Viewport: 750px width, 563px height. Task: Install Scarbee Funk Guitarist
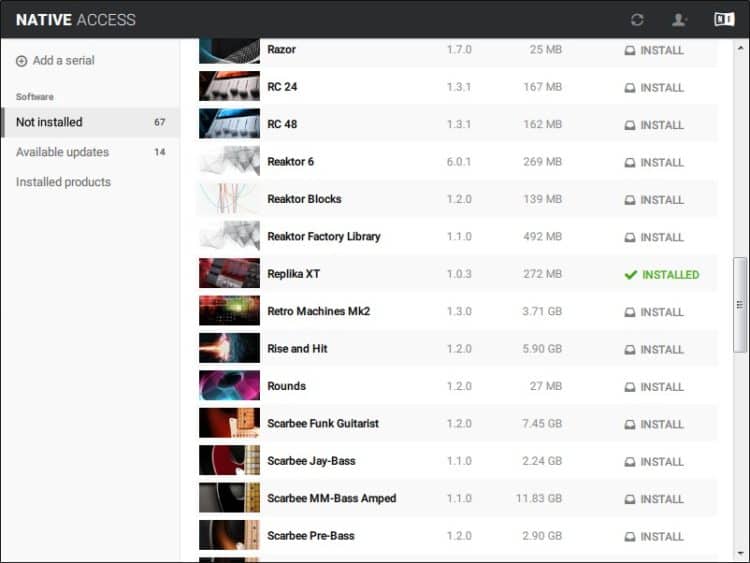pos(654,424)
